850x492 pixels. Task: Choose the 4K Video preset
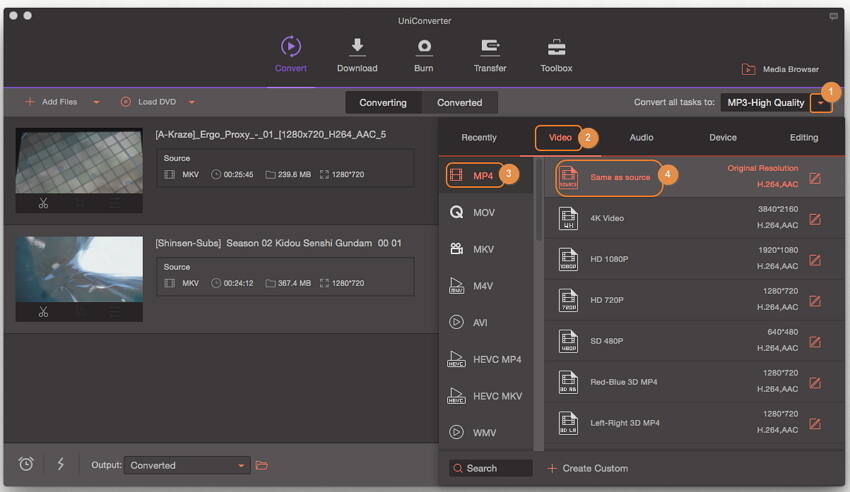coord(694,218)
